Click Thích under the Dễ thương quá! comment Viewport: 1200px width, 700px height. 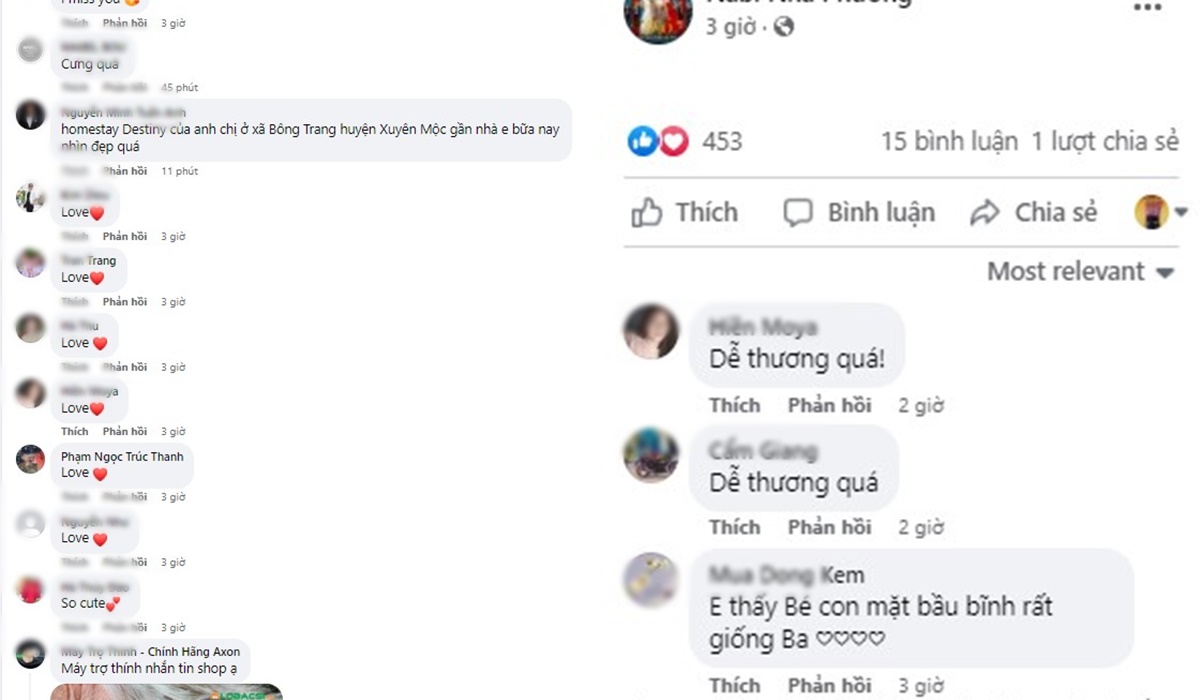735,405
